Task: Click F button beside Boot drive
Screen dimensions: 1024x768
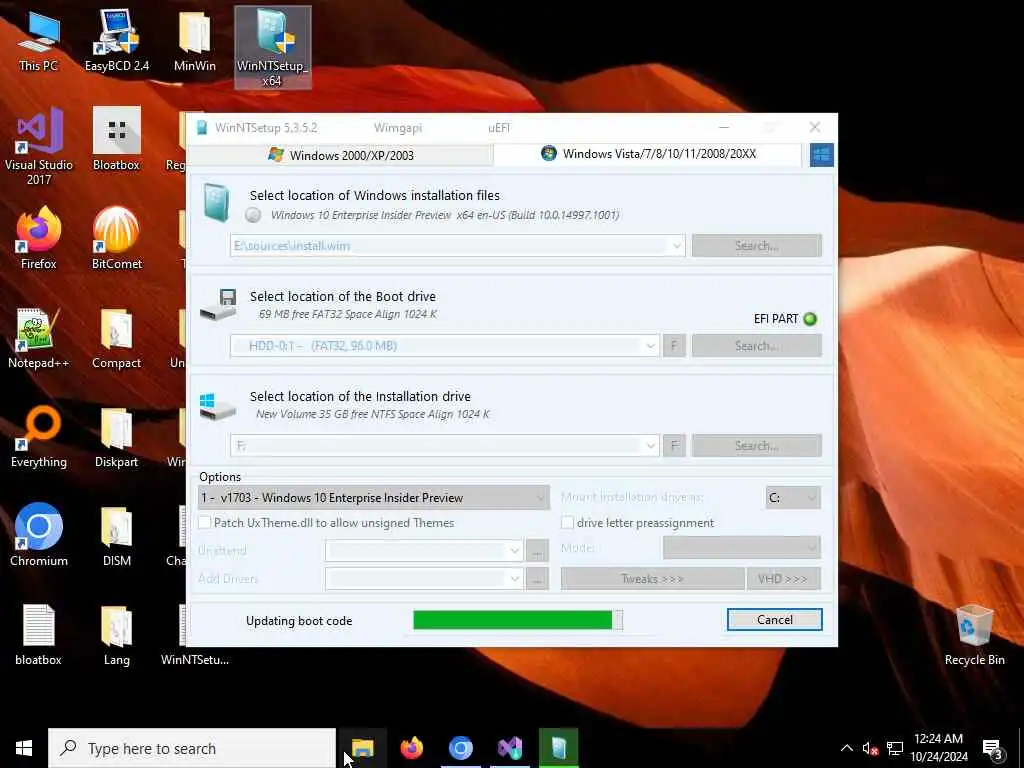Action: click(674, 345)
